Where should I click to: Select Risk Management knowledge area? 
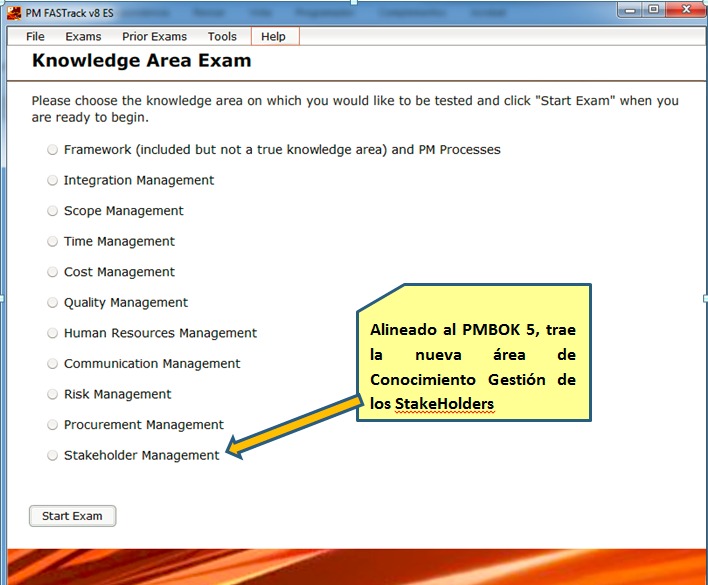click(52, 394)
